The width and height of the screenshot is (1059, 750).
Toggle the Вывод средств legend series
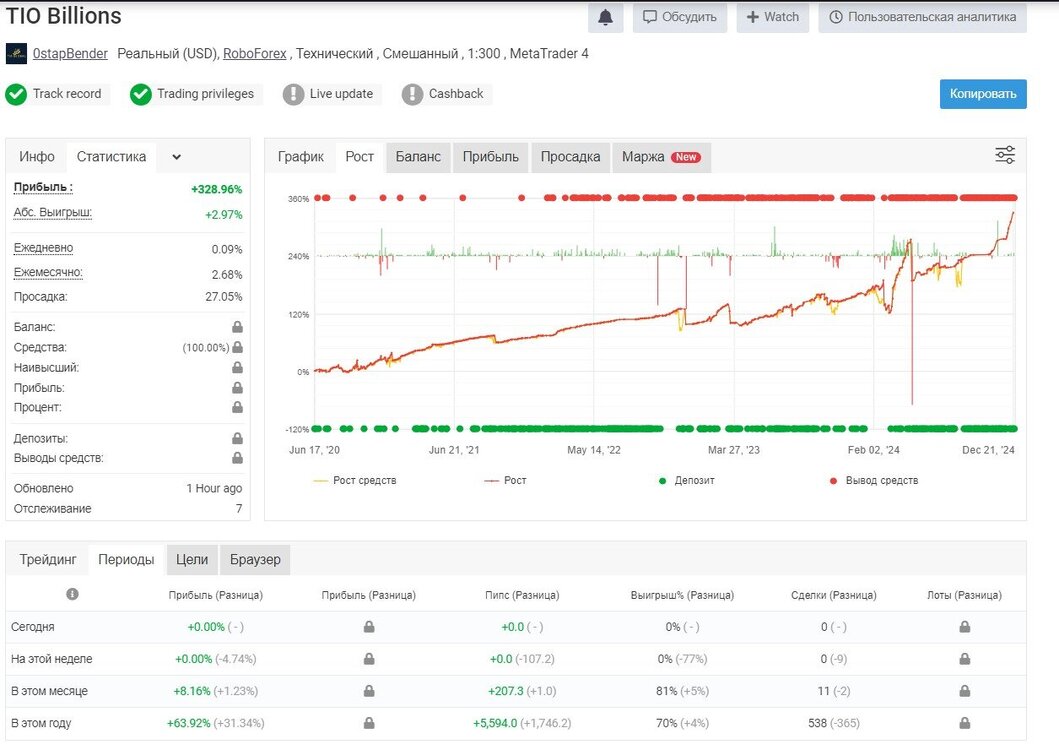click(874, 480)
